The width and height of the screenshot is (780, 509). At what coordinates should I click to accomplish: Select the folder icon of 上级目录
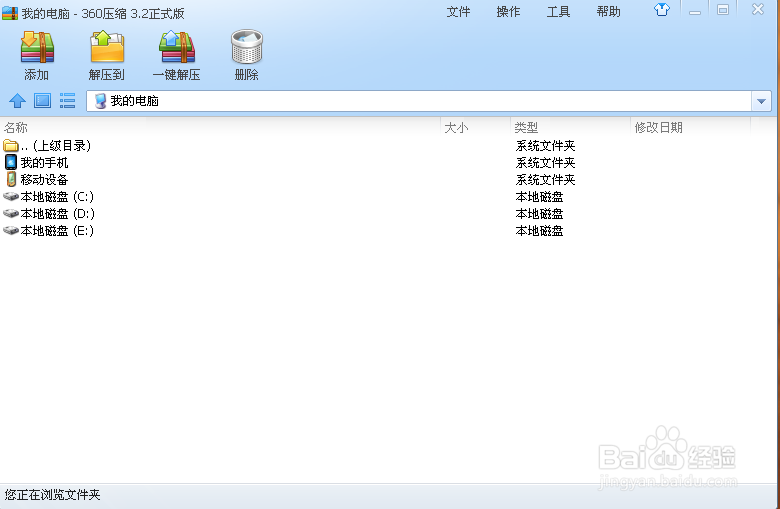pos(10,145)
